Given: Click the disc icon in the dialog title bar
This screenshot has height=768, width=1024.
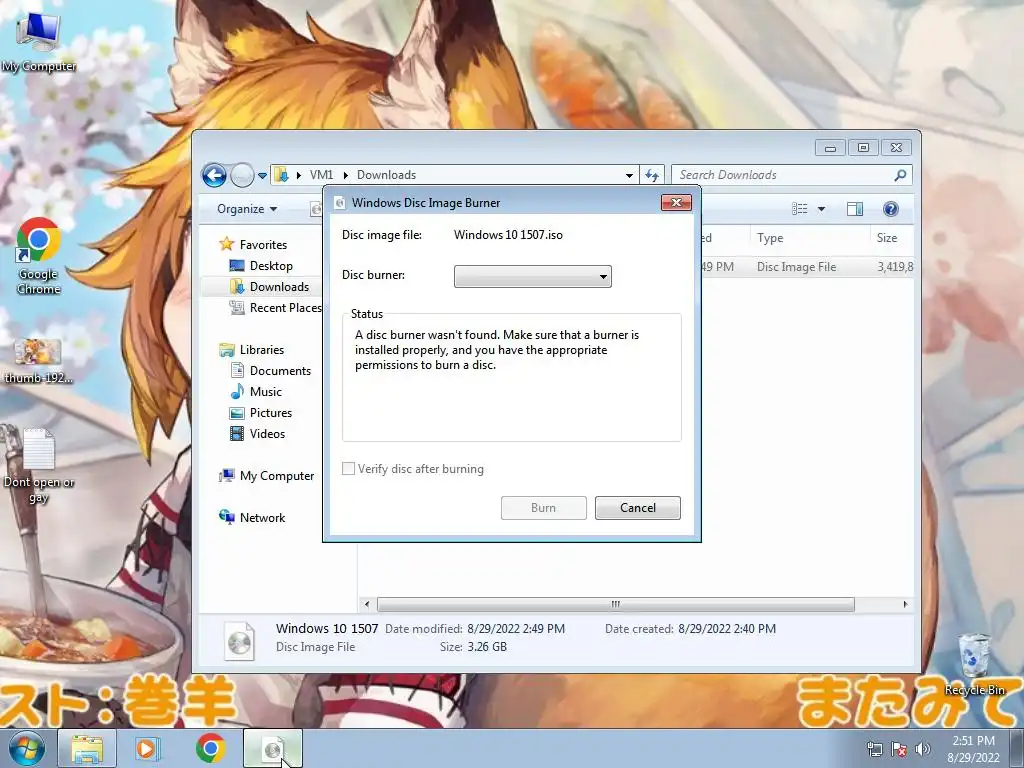Looking at the screenshot, I should tap(340, 203).
